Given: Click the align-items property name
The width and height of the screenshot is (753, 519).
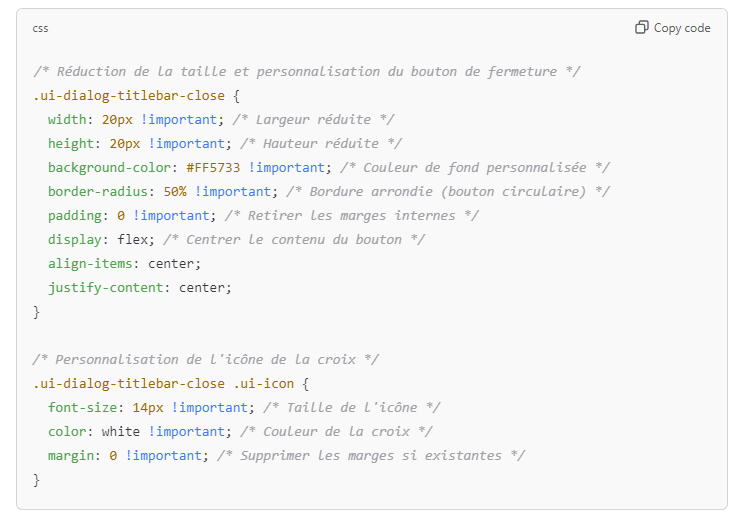Looking at the screenshot, I should coord(90,264).
